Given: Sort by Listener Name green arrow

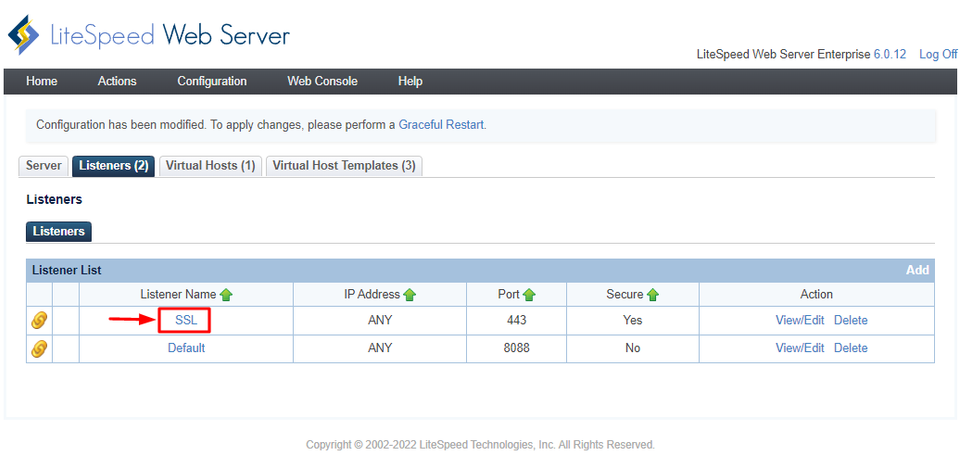Looking at the screenshot, I should [226, 295].
